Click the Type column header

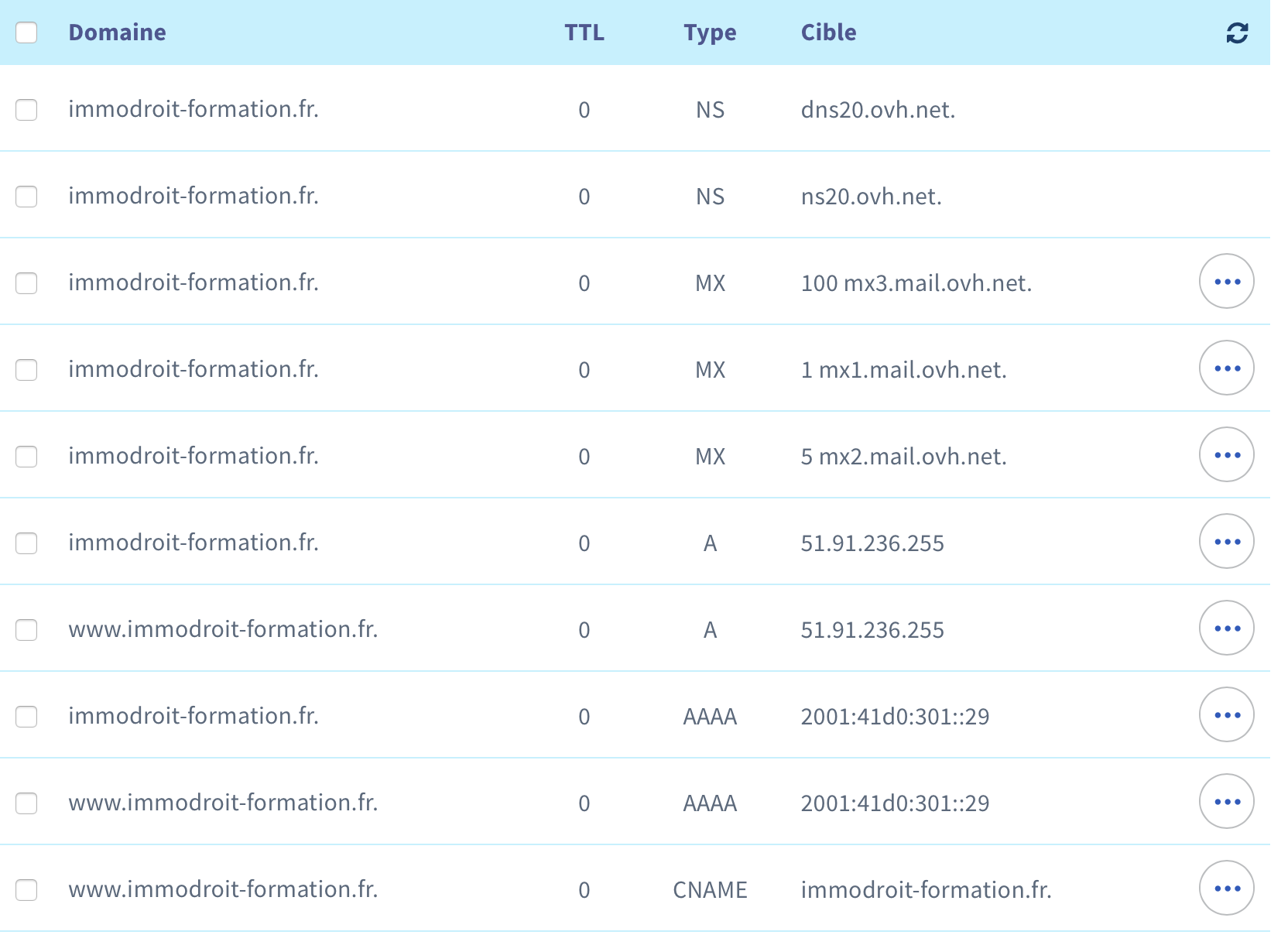[710, 33]
